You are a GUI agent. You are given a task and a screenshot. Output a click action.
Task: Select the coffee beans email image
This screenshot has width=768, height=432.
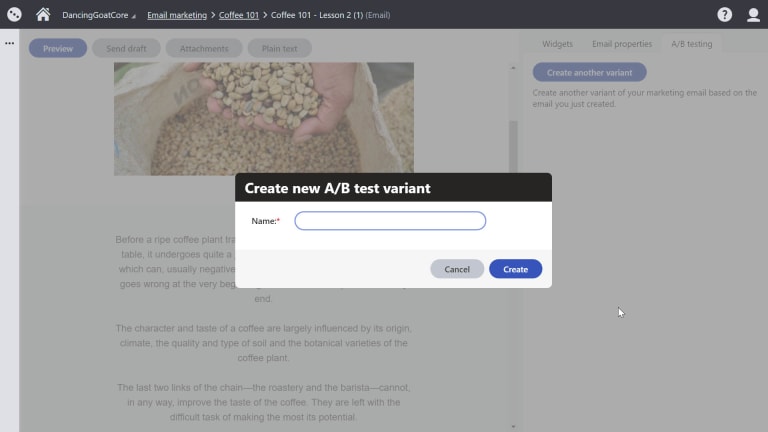tap(264, 119)
